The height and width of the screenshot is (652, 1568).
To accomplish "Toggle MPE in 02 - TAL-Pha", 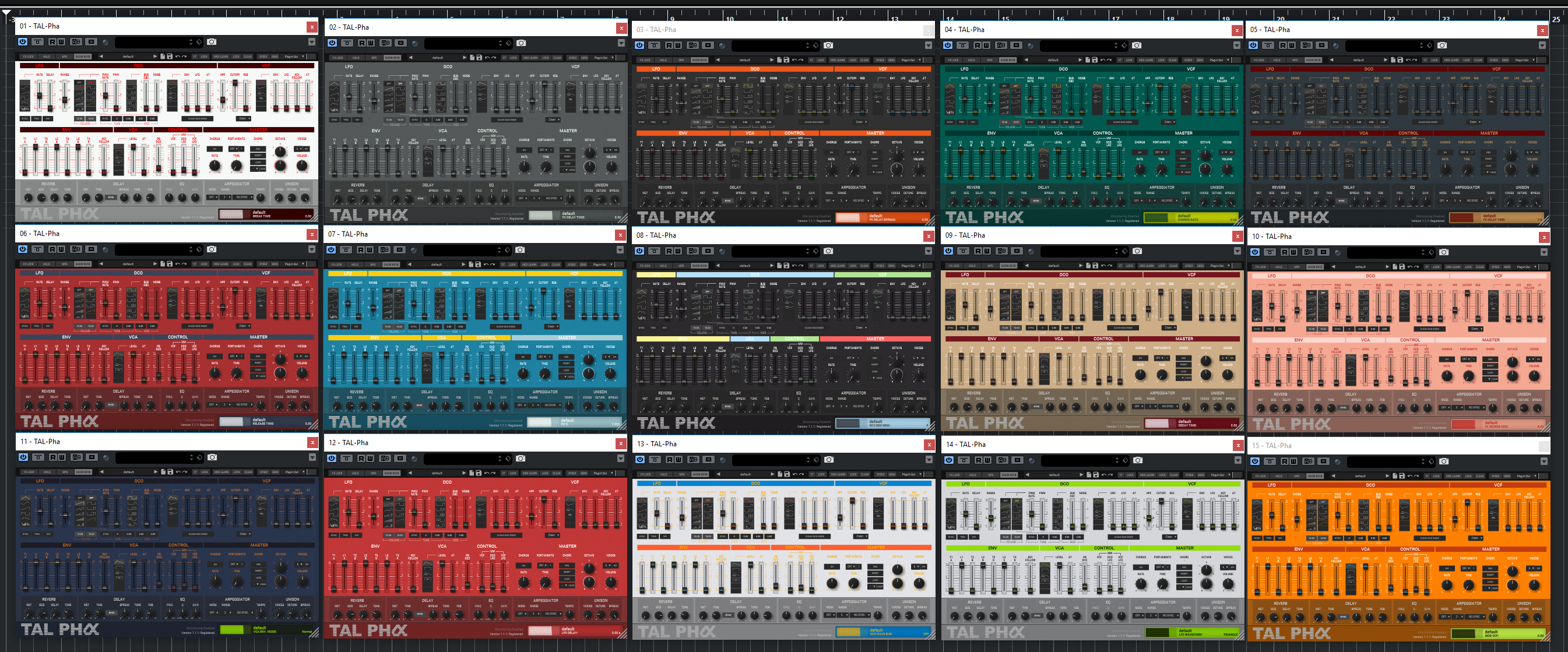I will [374, 58].
